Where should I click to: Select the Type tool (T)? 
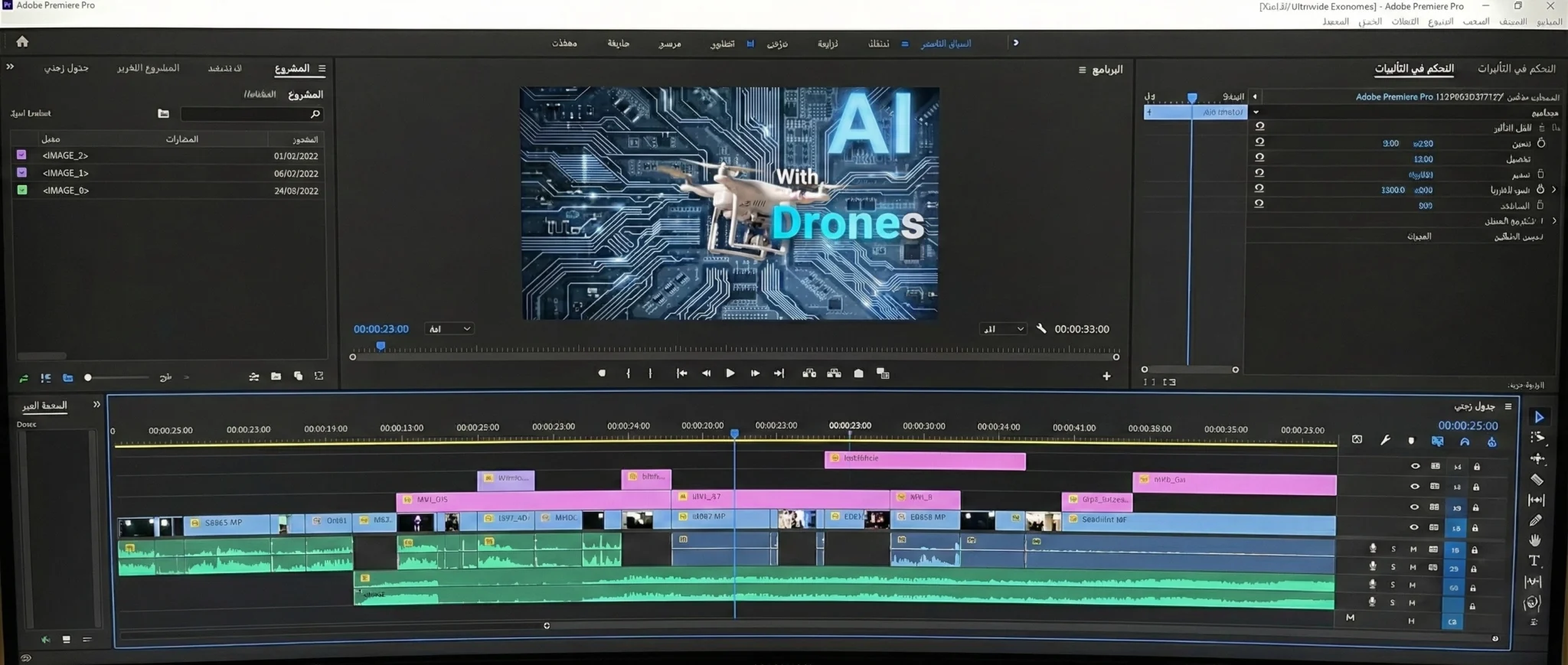click(x=1534, y=561)
